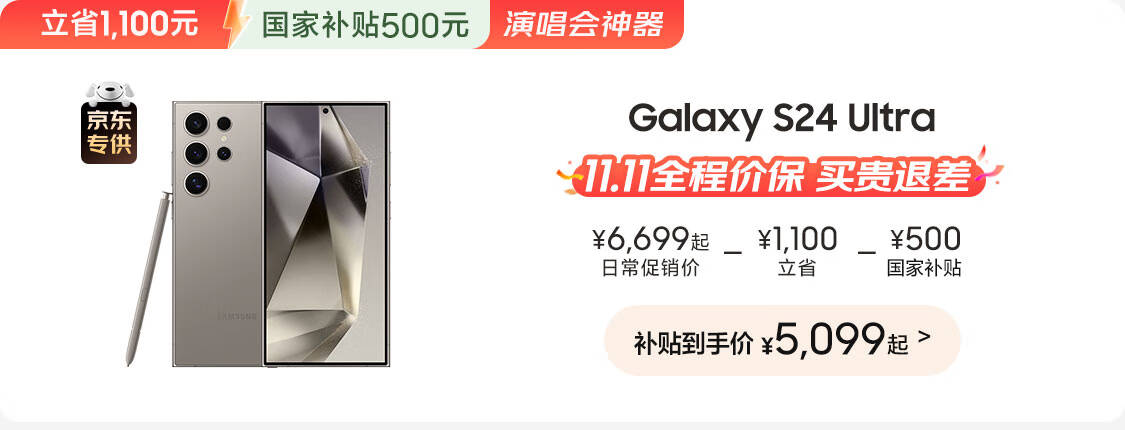The width and height of the screenshot is (1125, 430).
Task: Click the ¥1,100 立省 amount
Action: coord(797,251)
